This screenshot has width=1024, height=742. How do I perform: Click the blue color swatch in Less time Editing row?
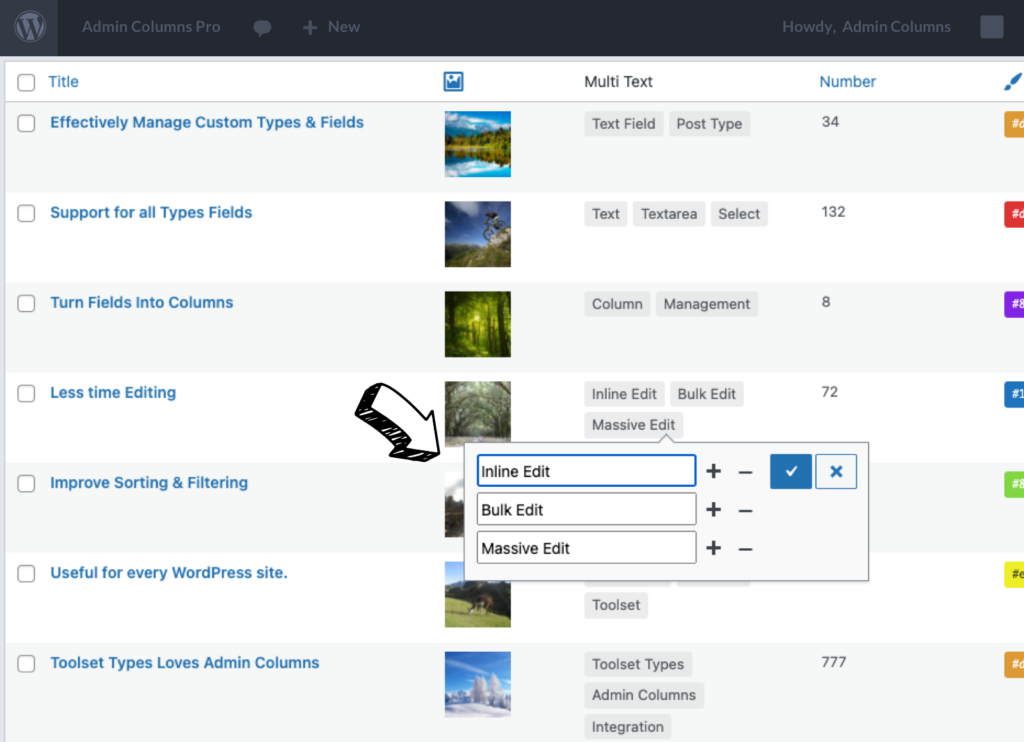[1014, 394]
